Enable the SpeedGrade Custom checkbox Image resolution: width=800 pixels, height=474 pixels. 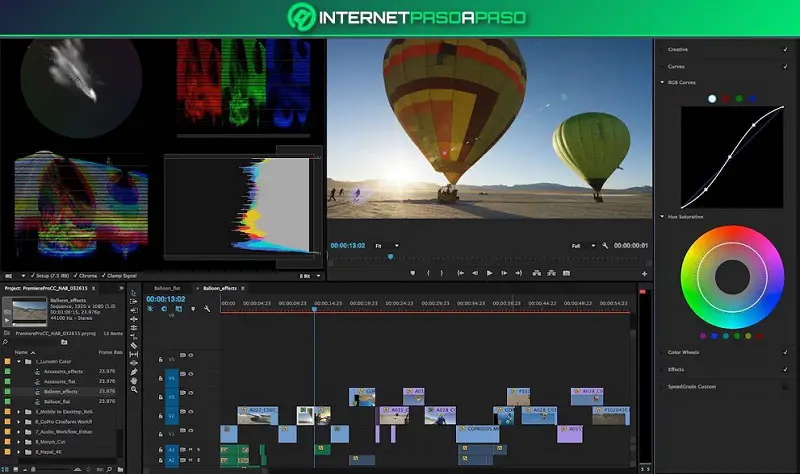pyautogui.click(x=785, y=385)
